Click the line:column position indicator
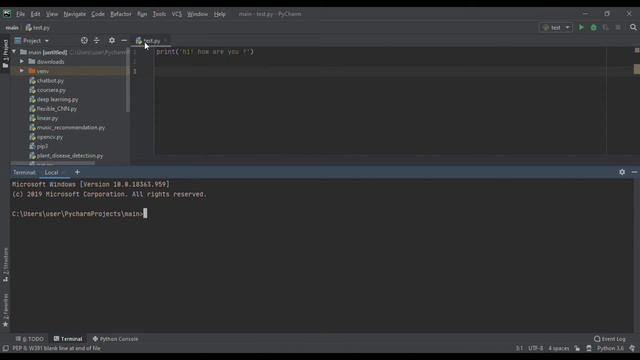Viewport: 640px width, 360px height. click(x=519, y=348)
